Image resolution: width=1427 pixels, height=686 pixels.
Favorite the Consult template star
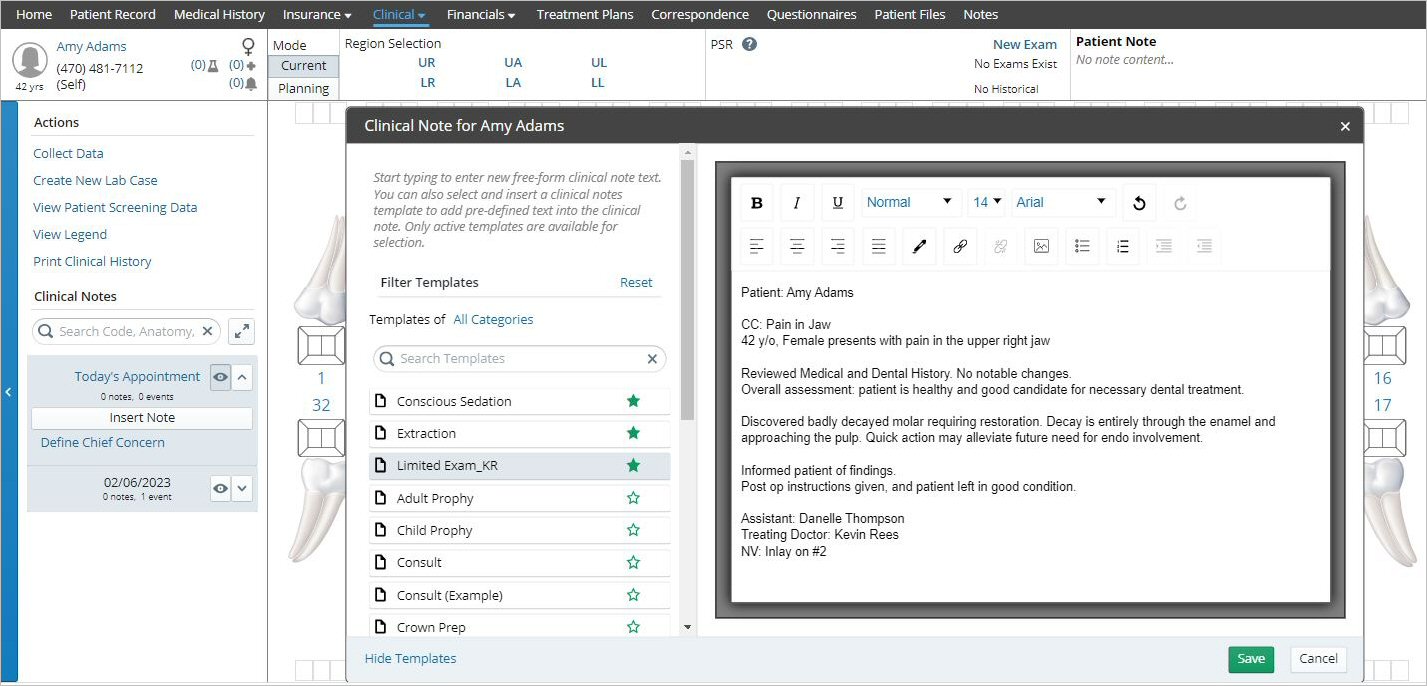click(x=633, y=562)
